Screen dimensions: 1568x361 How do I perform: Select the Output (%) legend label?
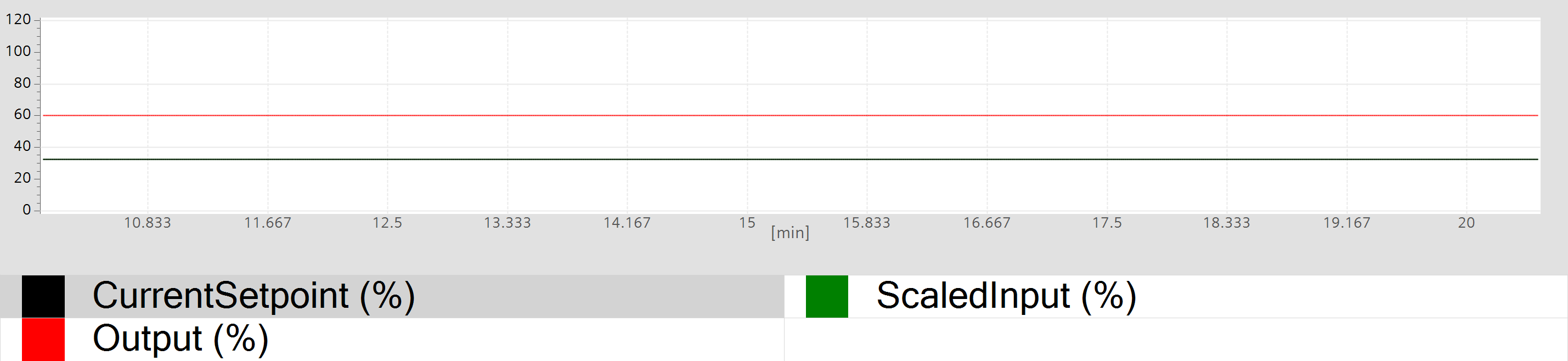pos(180,339)
